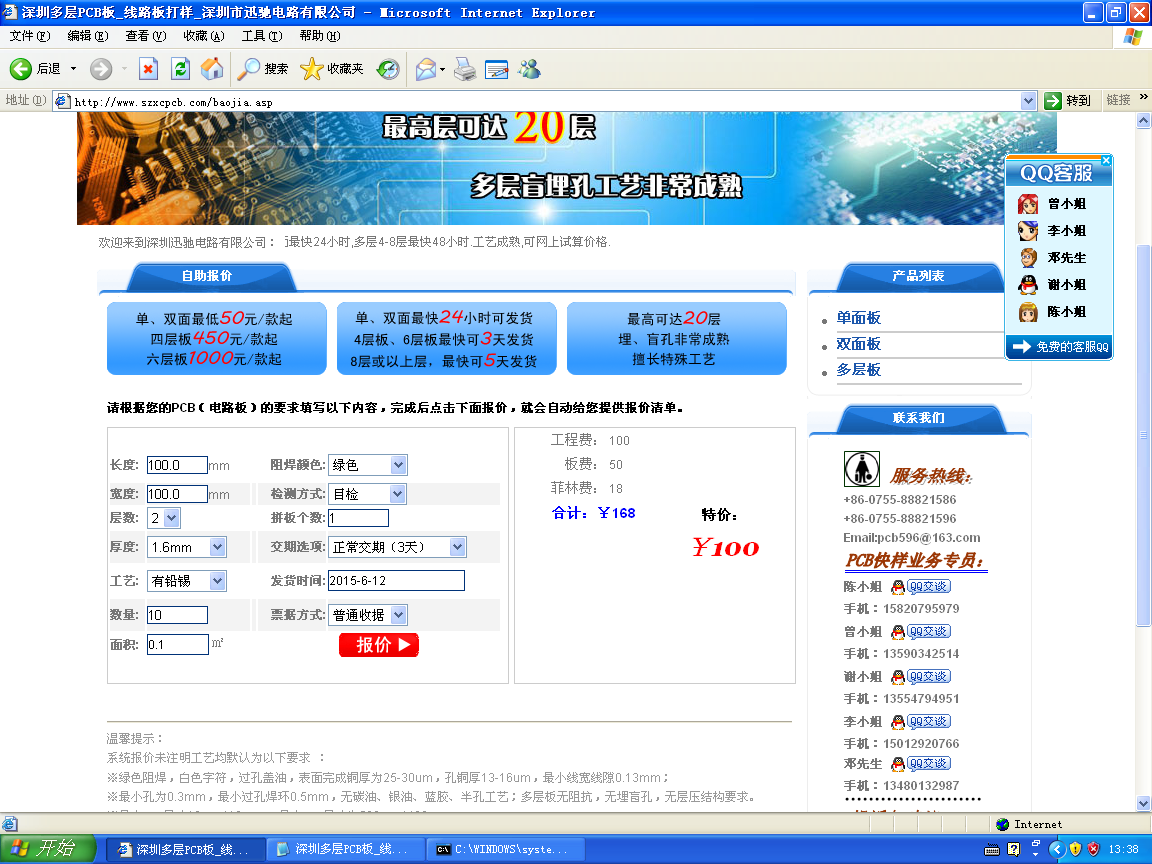
Task: Click the green Go arrow button
Action: click(1053, 101)
